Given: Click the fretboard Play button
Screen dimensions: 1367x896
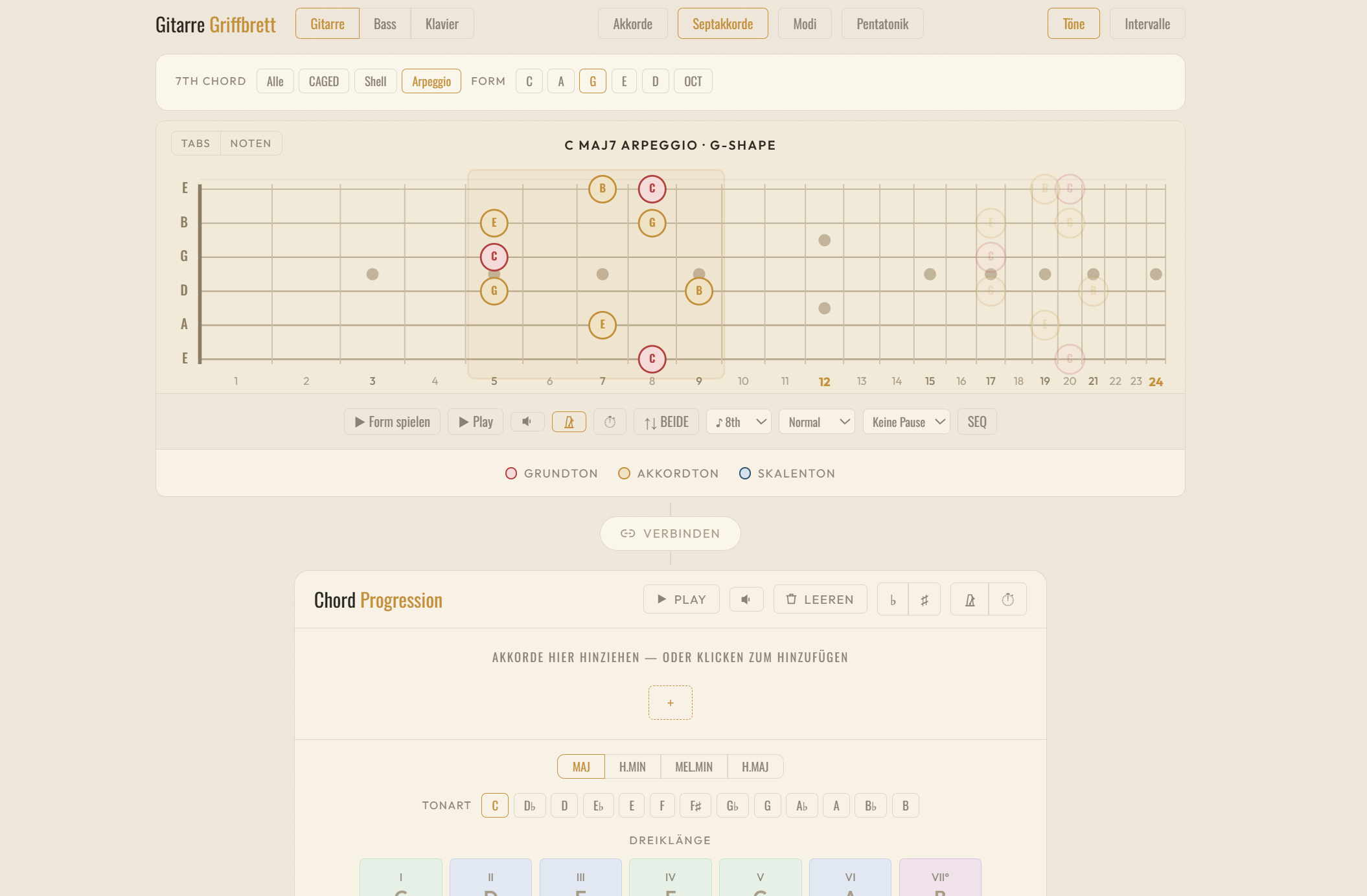Looking at the screenshot, I should coord(476,422).
